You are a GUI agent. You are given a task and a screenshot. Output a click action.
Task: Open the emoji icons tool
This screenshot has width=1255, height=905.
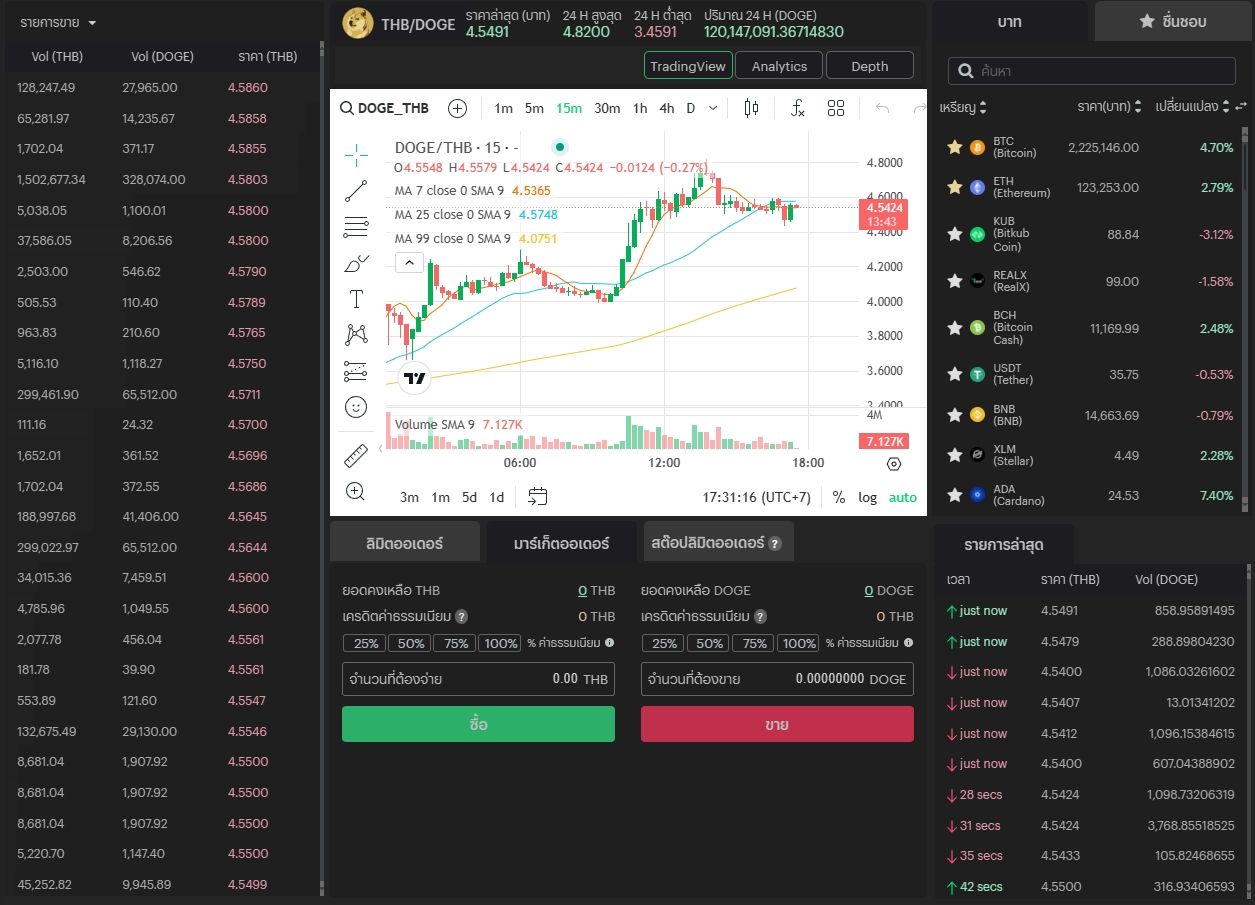(x=356, y=407)
